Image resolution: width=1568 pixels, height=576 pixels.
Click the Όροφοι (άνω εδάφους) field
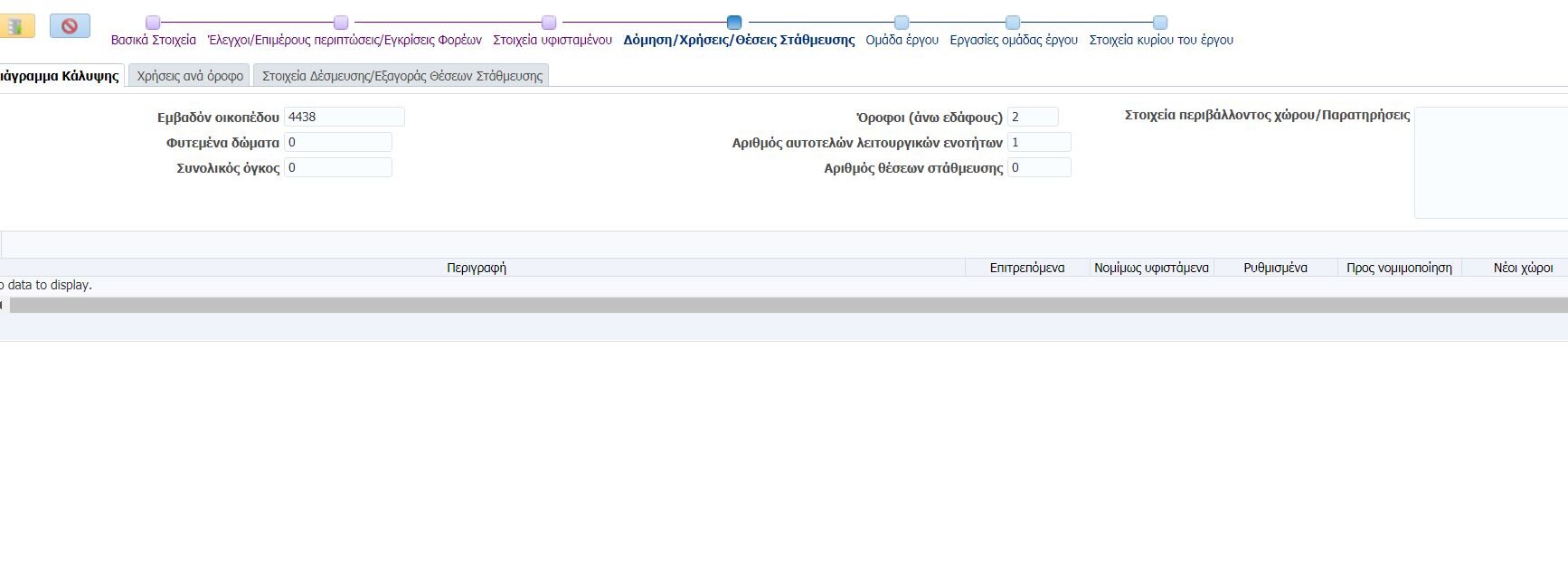tap(1032, 117)
